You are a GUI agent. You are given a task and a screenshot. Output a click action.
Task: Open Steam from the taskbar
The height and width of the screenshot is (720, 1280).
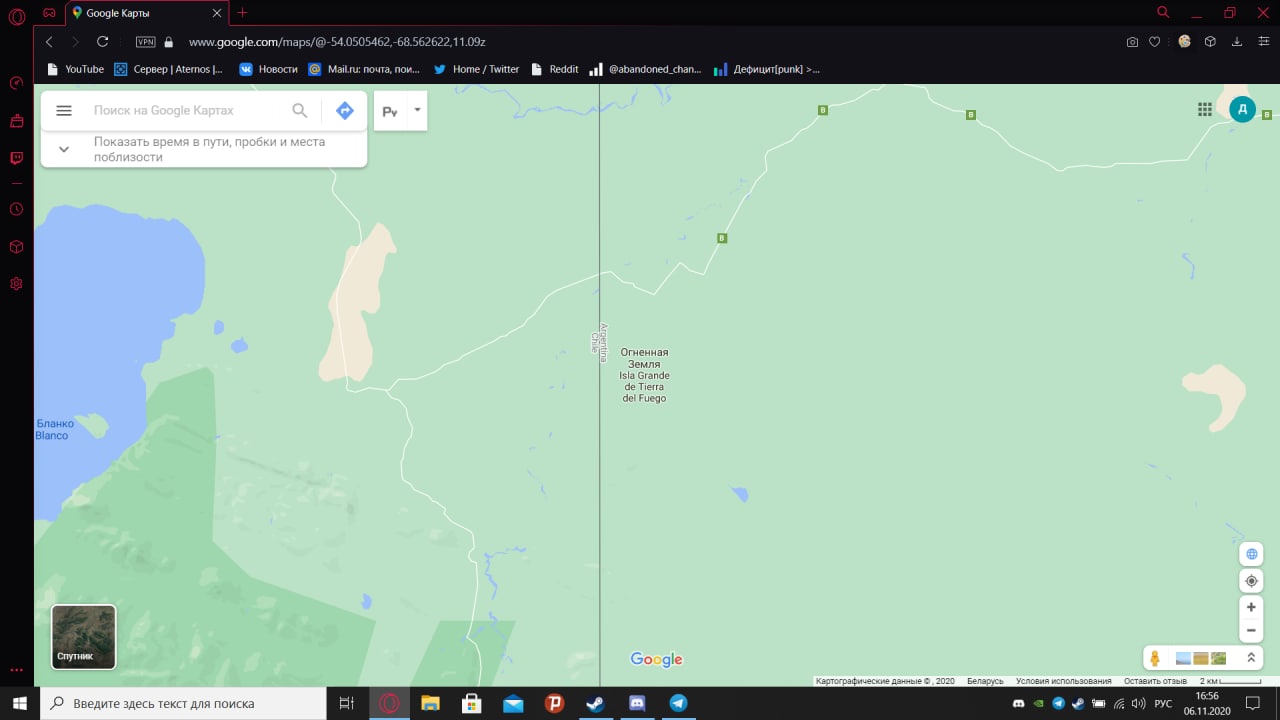click(x=595, y=703)
